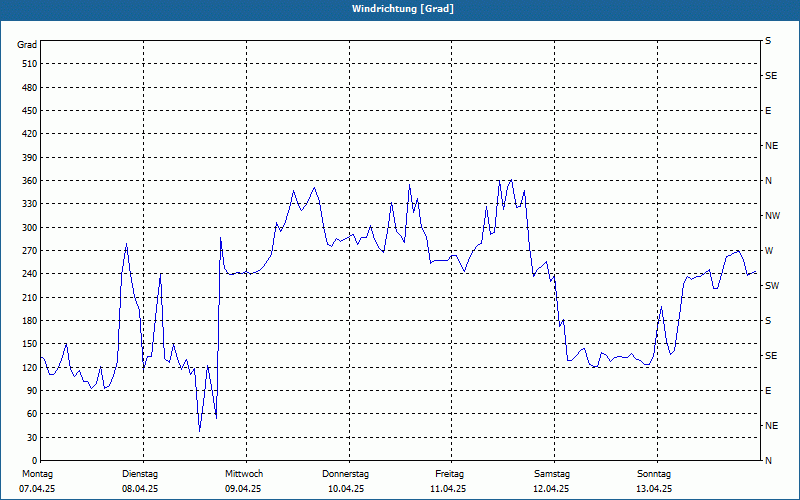
Task: Click the 270 value on the left axis
Action: point(30,251)
